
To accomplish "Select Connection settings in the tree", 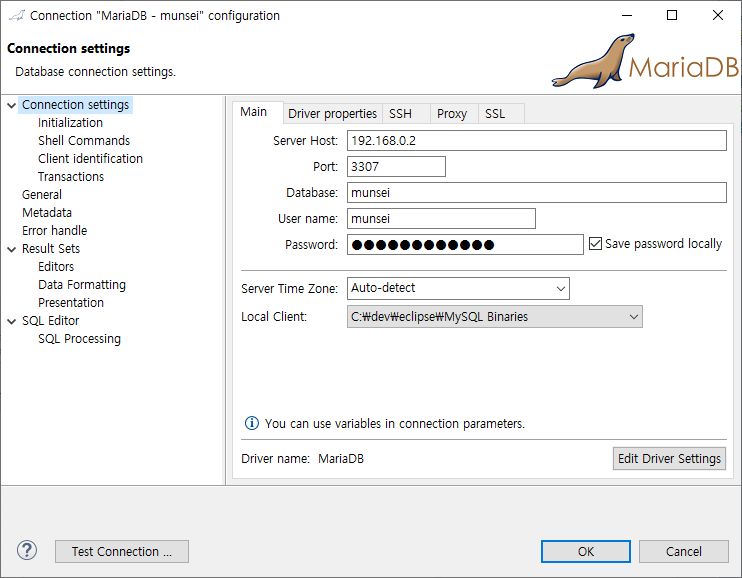I will point(76,105).
